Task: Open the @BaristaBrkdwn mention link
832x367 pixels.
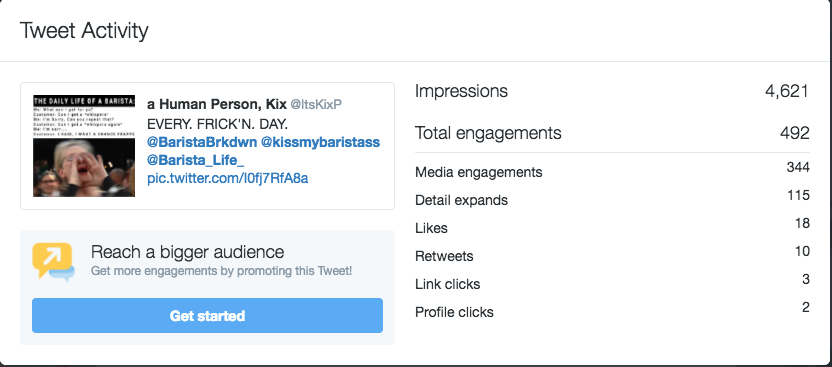Action: tap(202, 142)
